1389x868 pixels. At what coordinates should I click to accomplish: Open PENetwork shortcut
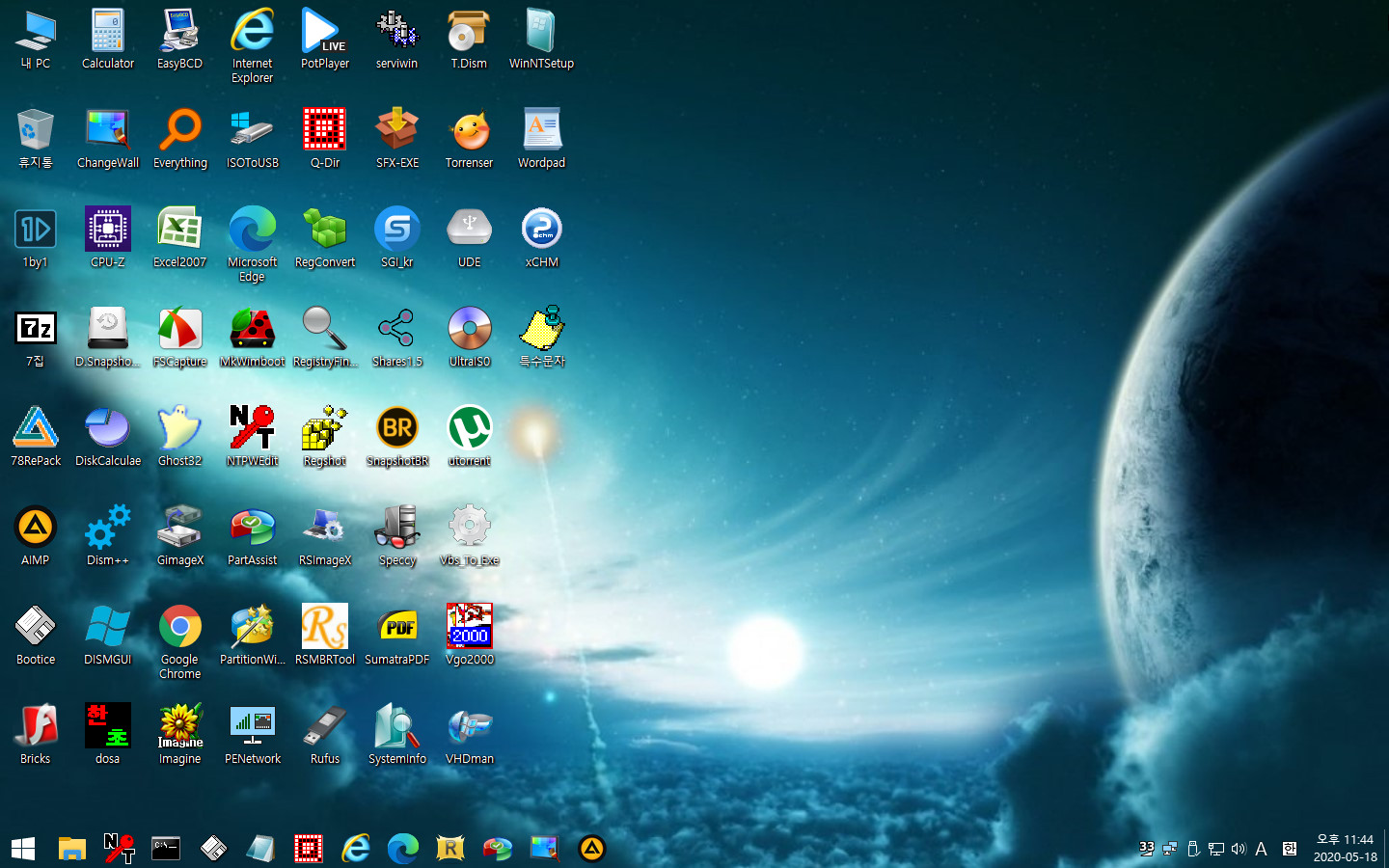click(x=253, y=735)
